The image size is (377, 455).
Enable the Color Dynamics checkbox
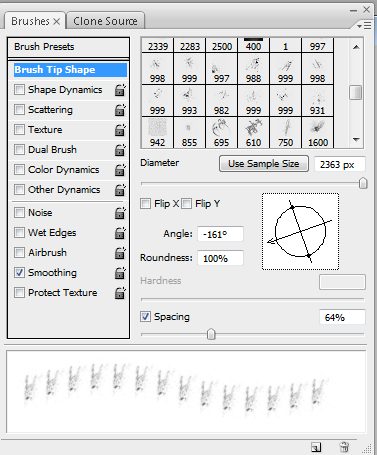click(19, 170)
